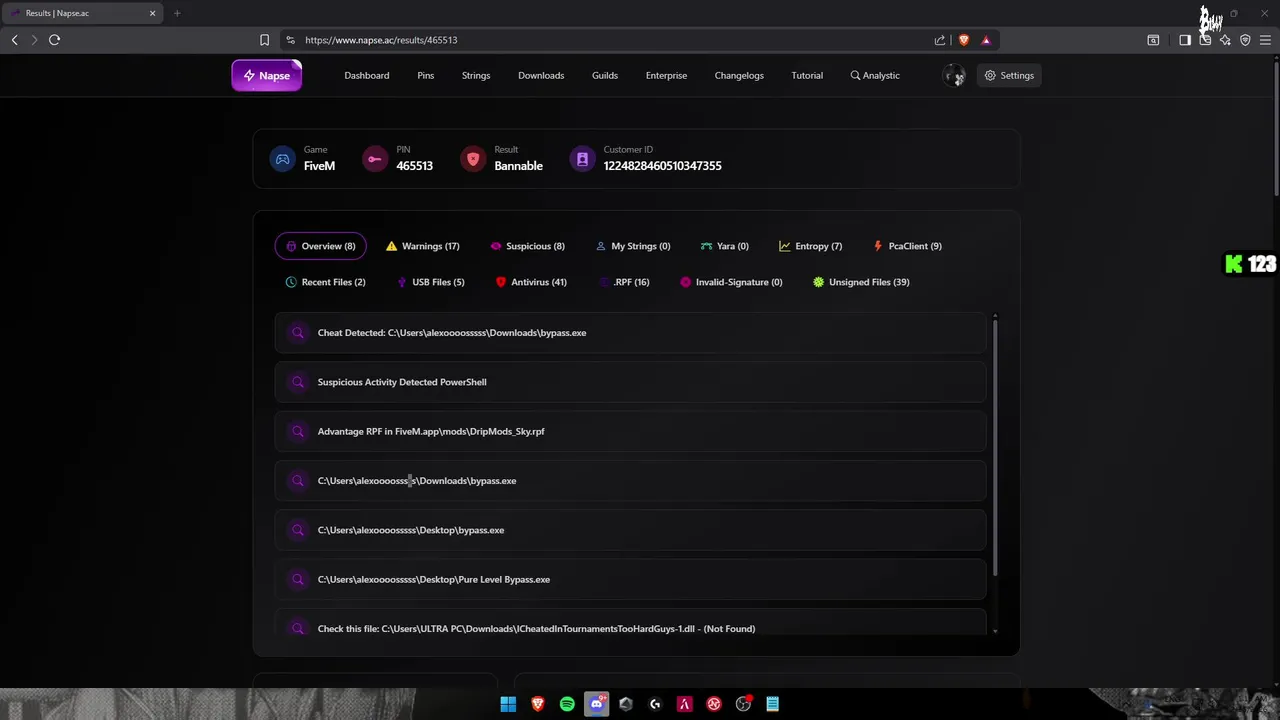Screen dimensions: 1280x720
Task: Click magnifier icon beside Downloads\bypass.exe path row
Action: click(x=297, y=481)
